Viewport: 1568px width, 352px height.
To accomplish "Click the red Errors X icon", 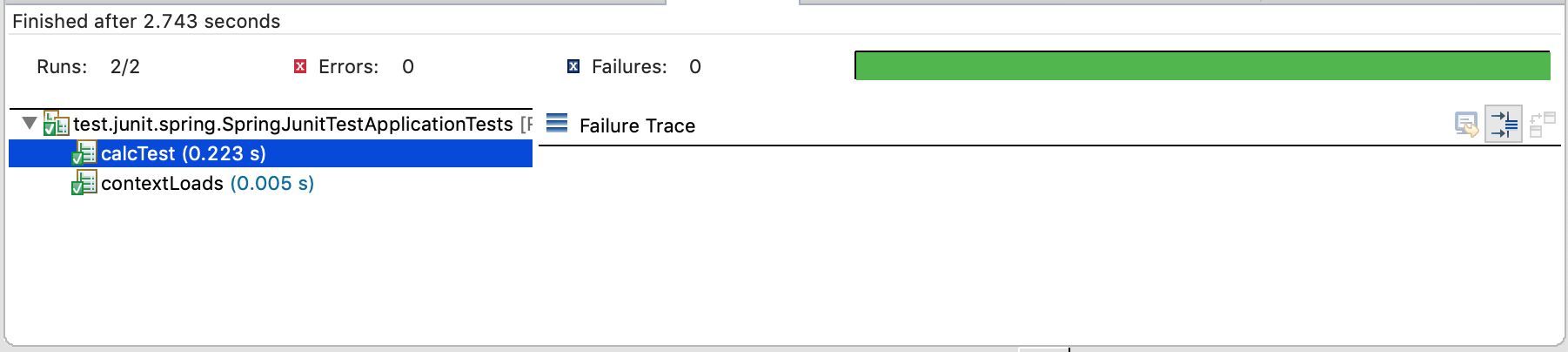I will click(x=300, y=67).
